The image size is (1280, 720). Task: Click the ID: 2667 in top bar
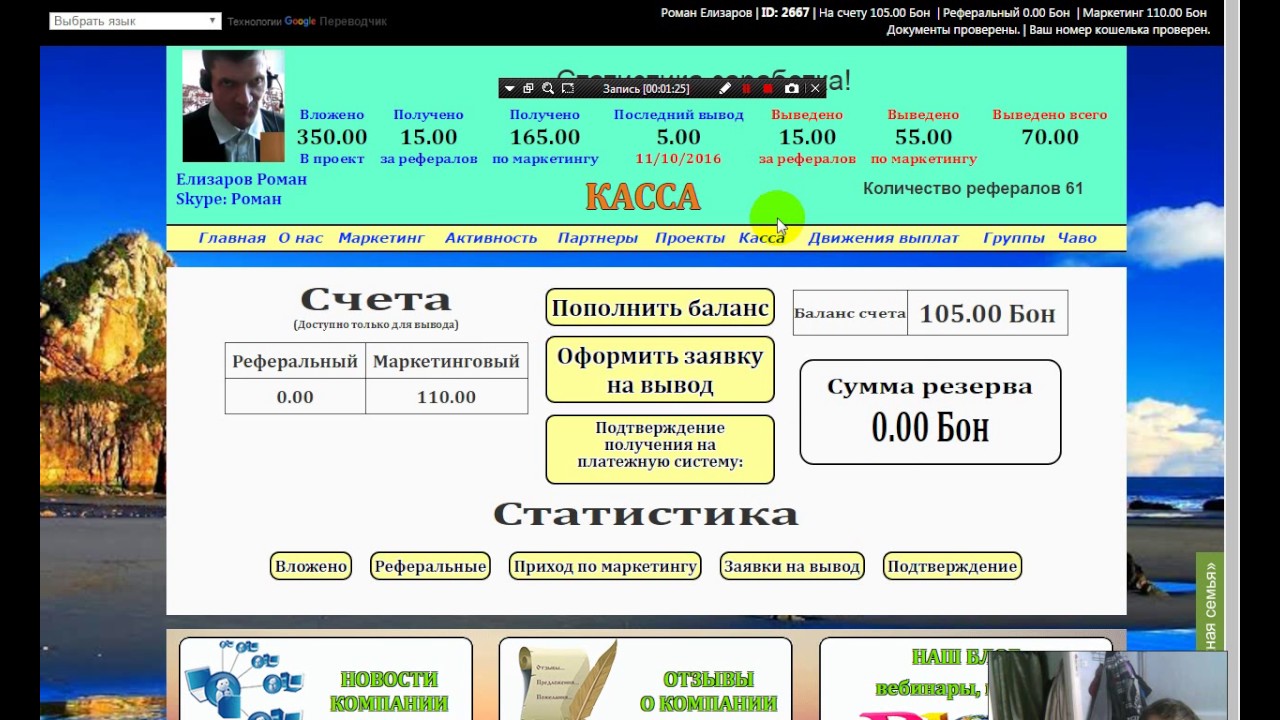785,13
